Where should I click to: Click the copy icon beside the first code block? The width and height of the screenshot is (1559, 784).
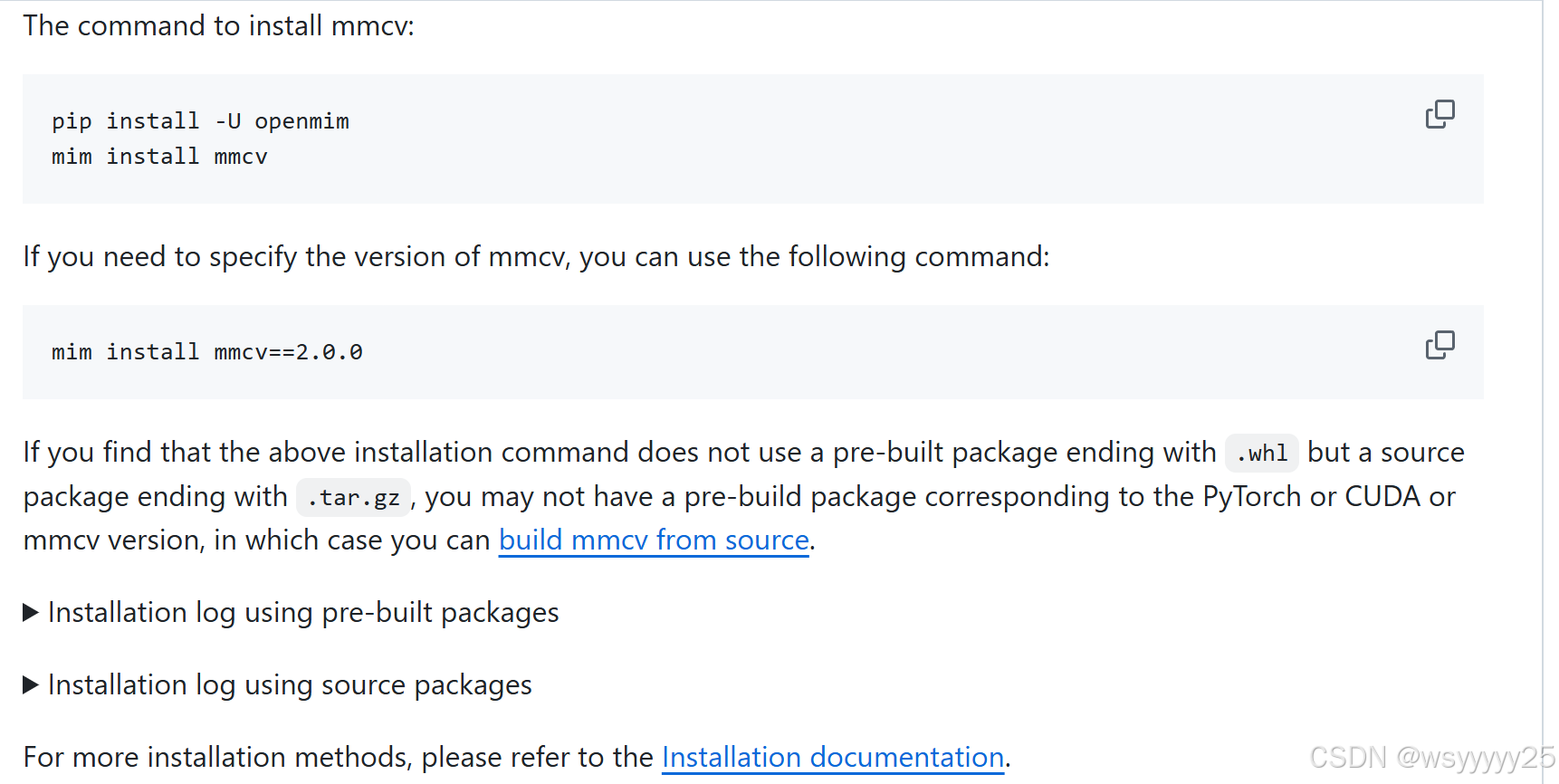tap(1439, 113)
